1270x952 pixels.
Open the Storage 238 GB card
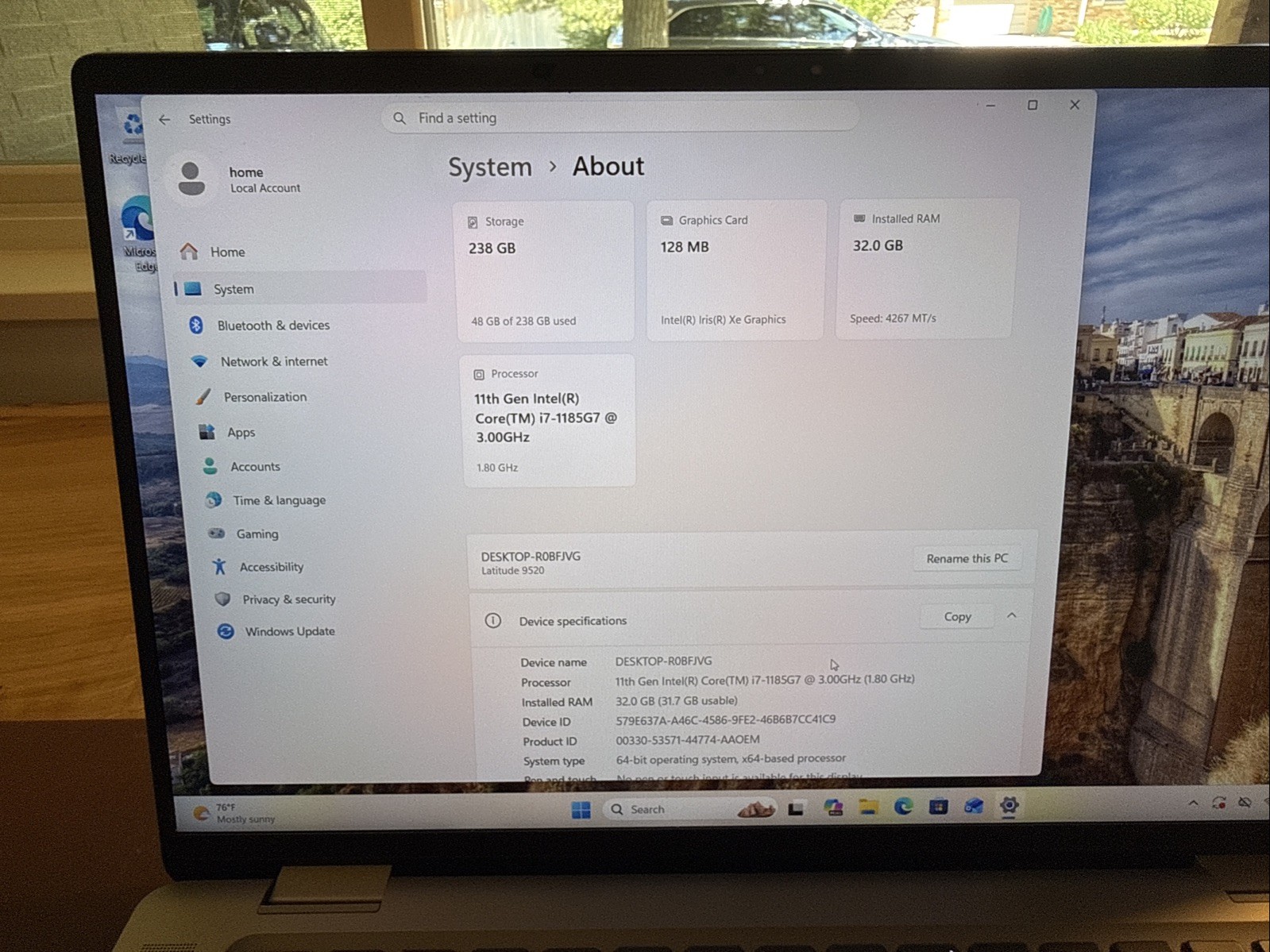(544, 272)
